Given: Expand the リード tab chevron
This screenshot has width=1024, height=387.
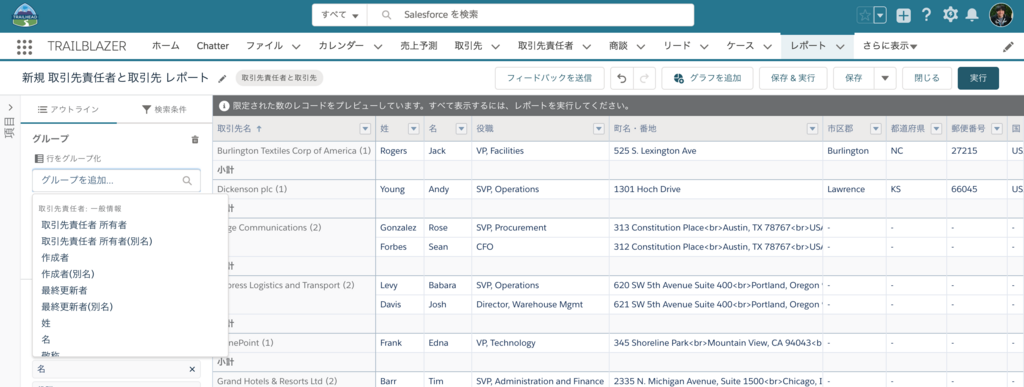Looking at the screenshot, I should tap(704, 46).
